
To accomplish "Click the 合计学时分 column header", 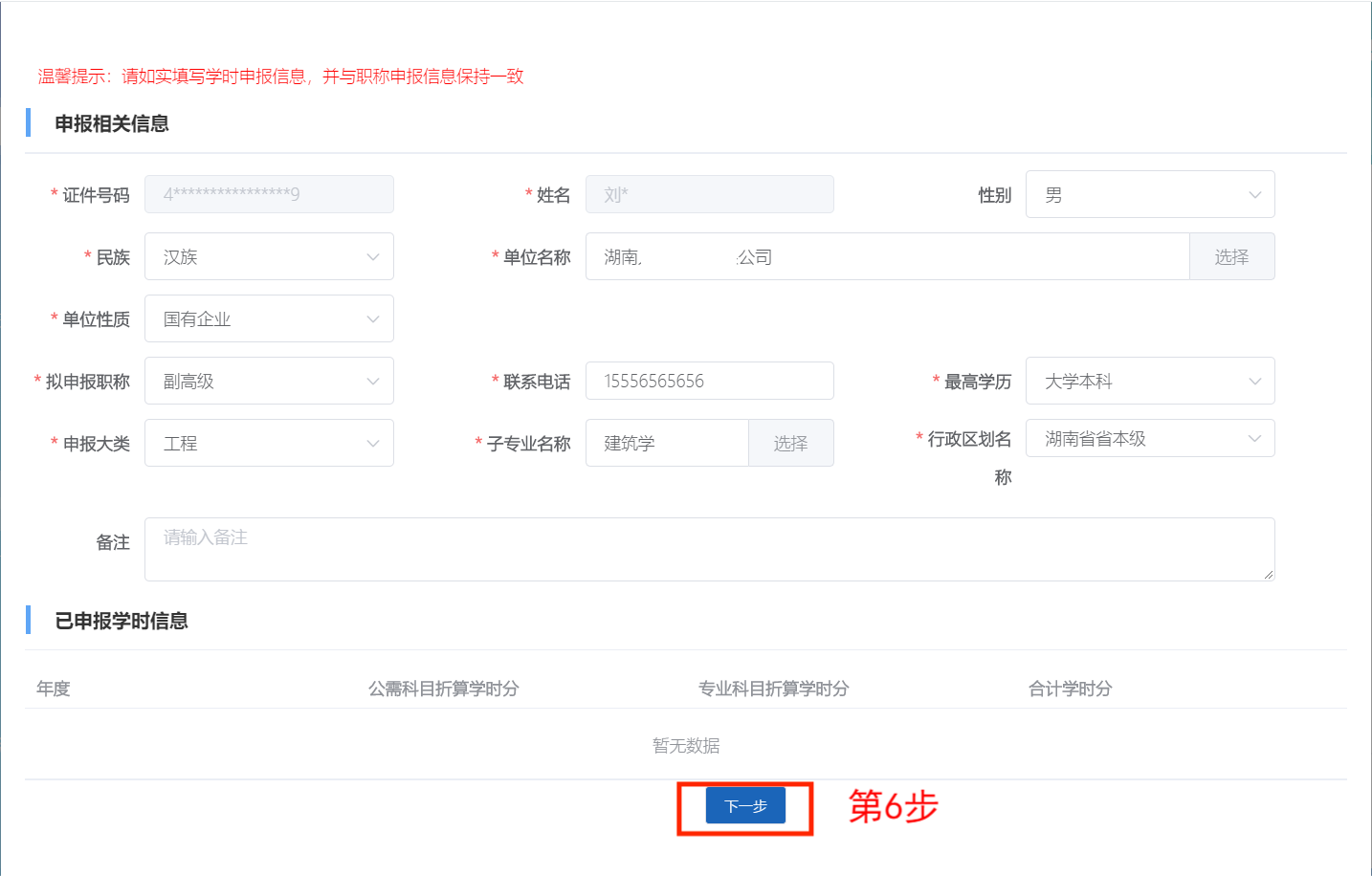I will click(1070, 689).
